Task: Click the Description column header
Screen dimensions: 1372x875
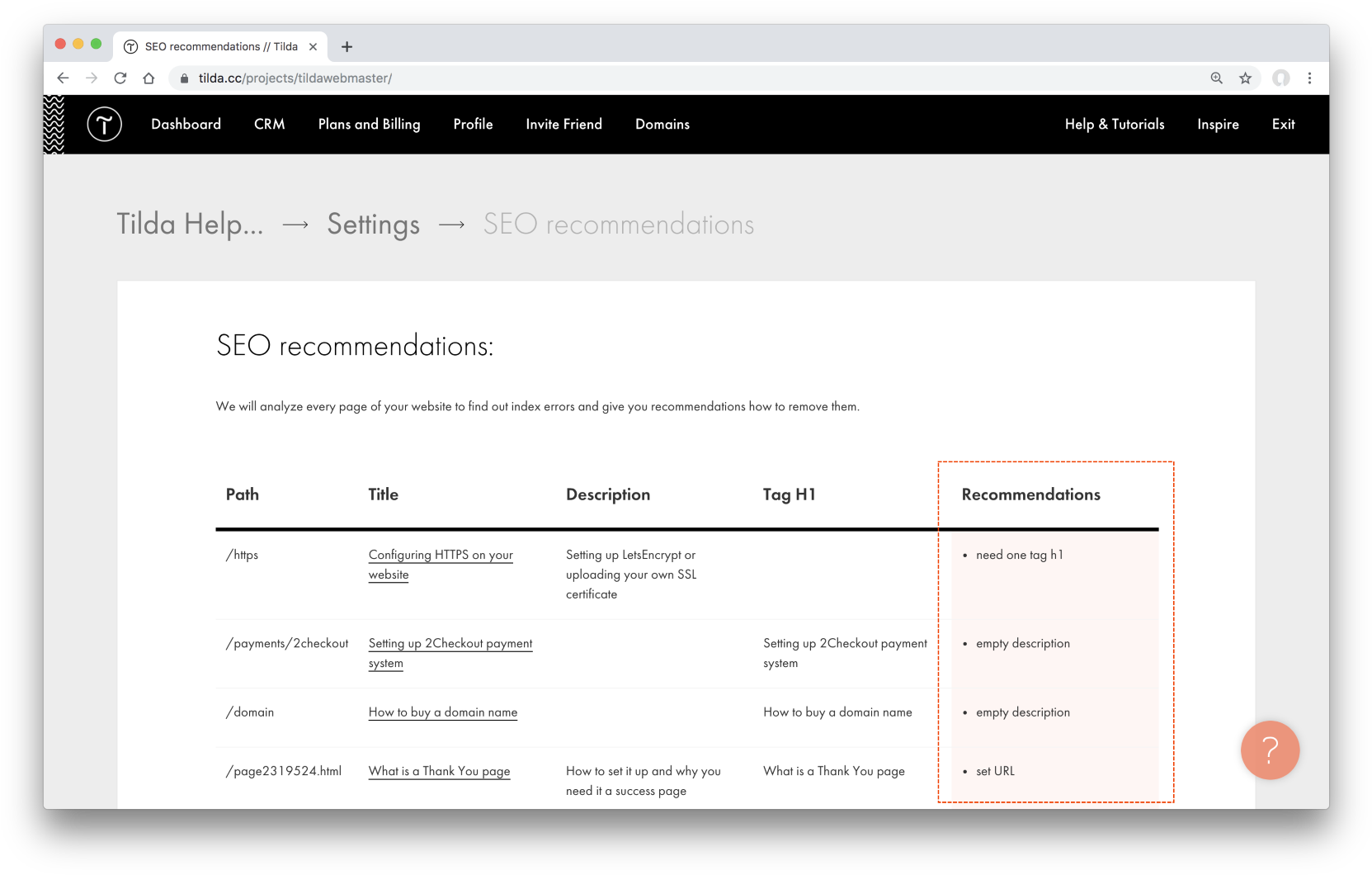Action: (x=608, y=494)
